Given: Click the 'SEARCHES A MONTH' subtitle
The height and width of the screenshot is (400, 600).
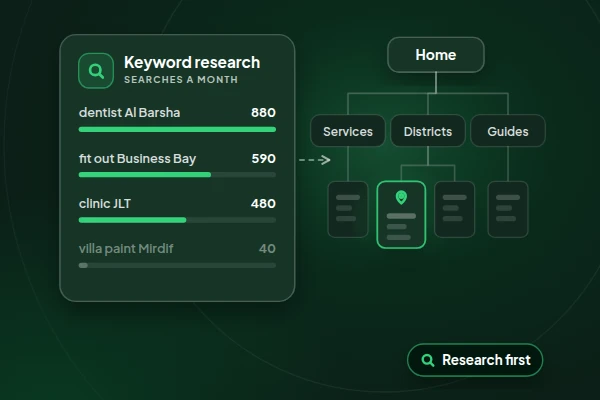Looking at the screenshot, I should point(181,80).
